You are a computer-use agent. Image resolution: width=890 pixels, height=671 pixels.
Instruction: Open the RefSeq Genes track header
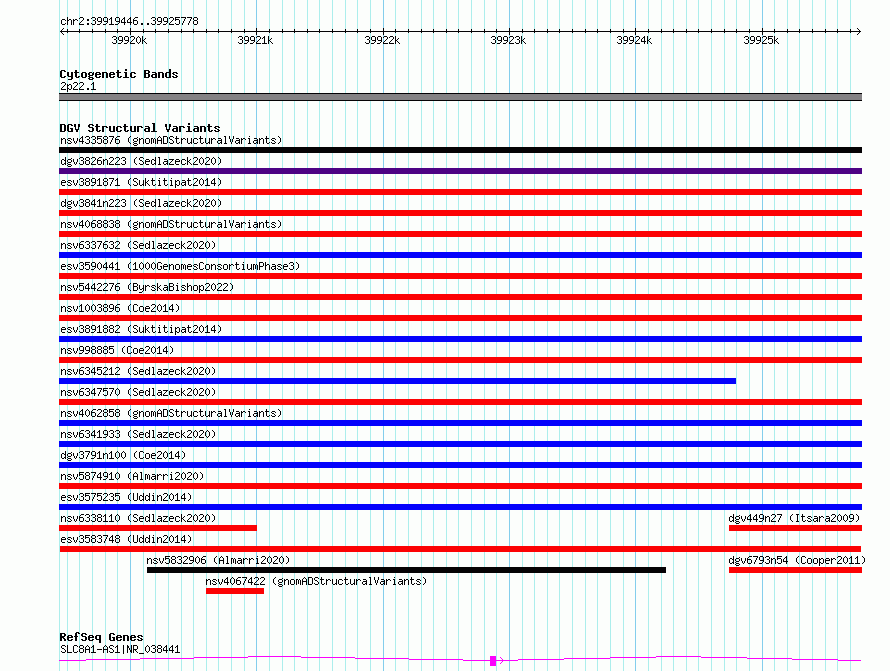click(x=101, y=637)
